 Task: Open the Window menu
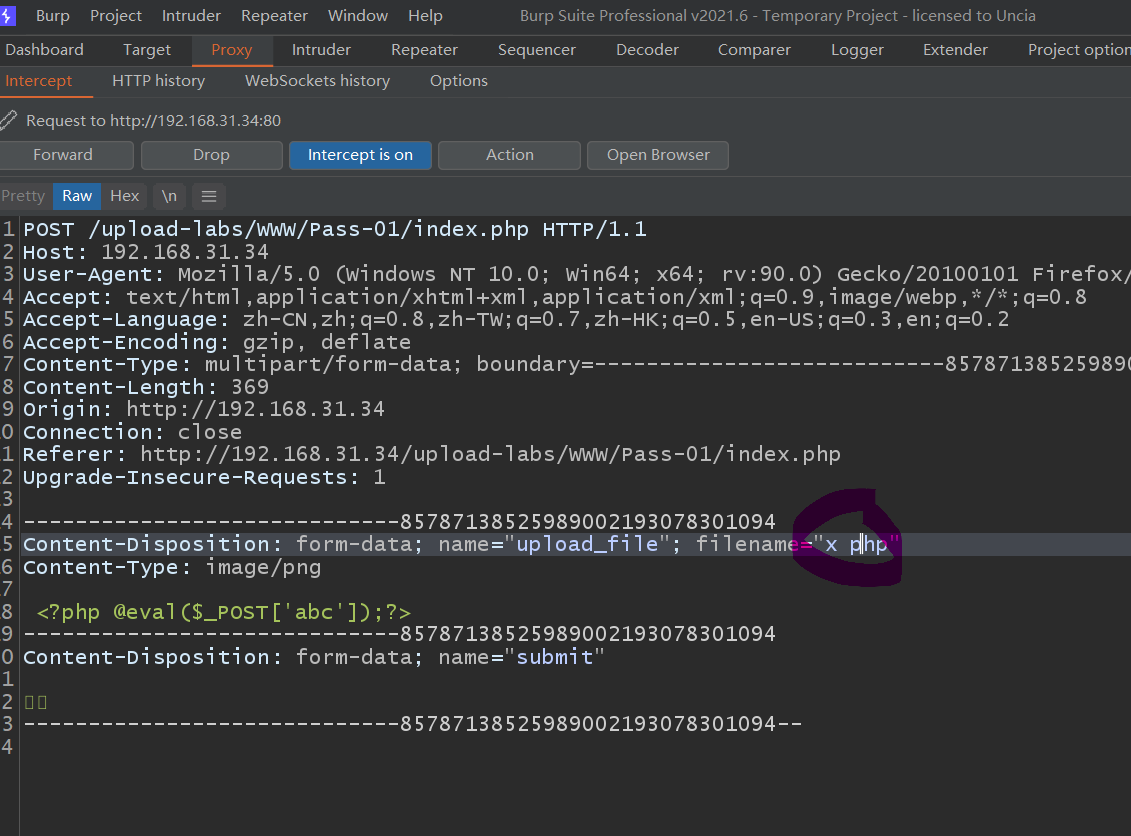click(358, 16)
